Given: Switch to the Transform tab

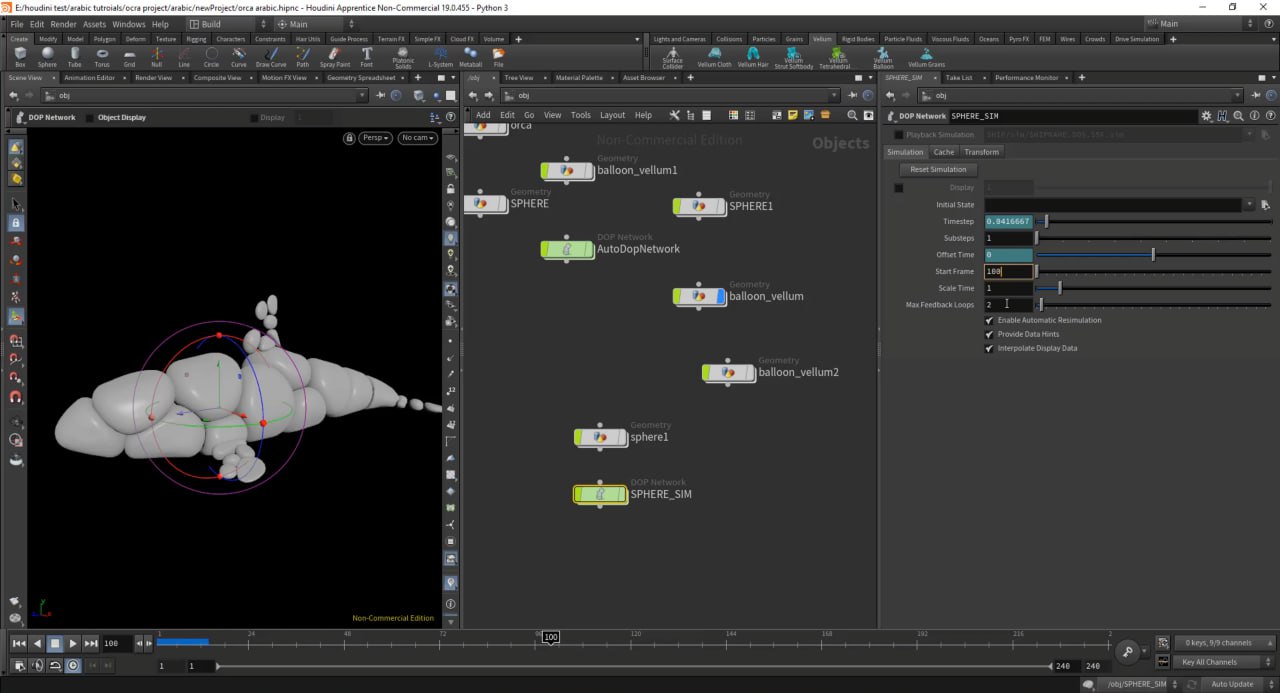Looking at the screenshot, I should pyautogui.click(x=982, y=152).
